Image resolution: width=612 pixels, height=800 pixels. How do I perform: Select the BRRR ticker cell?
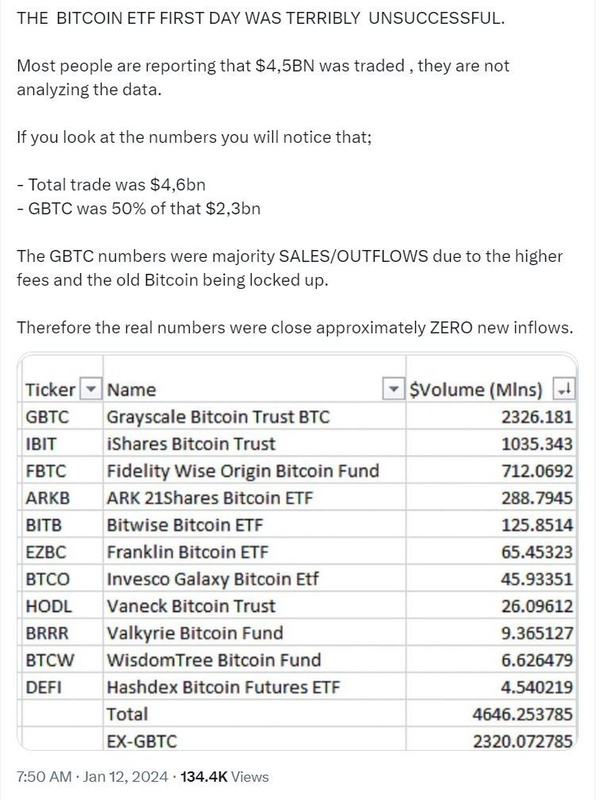click(45, 633)
